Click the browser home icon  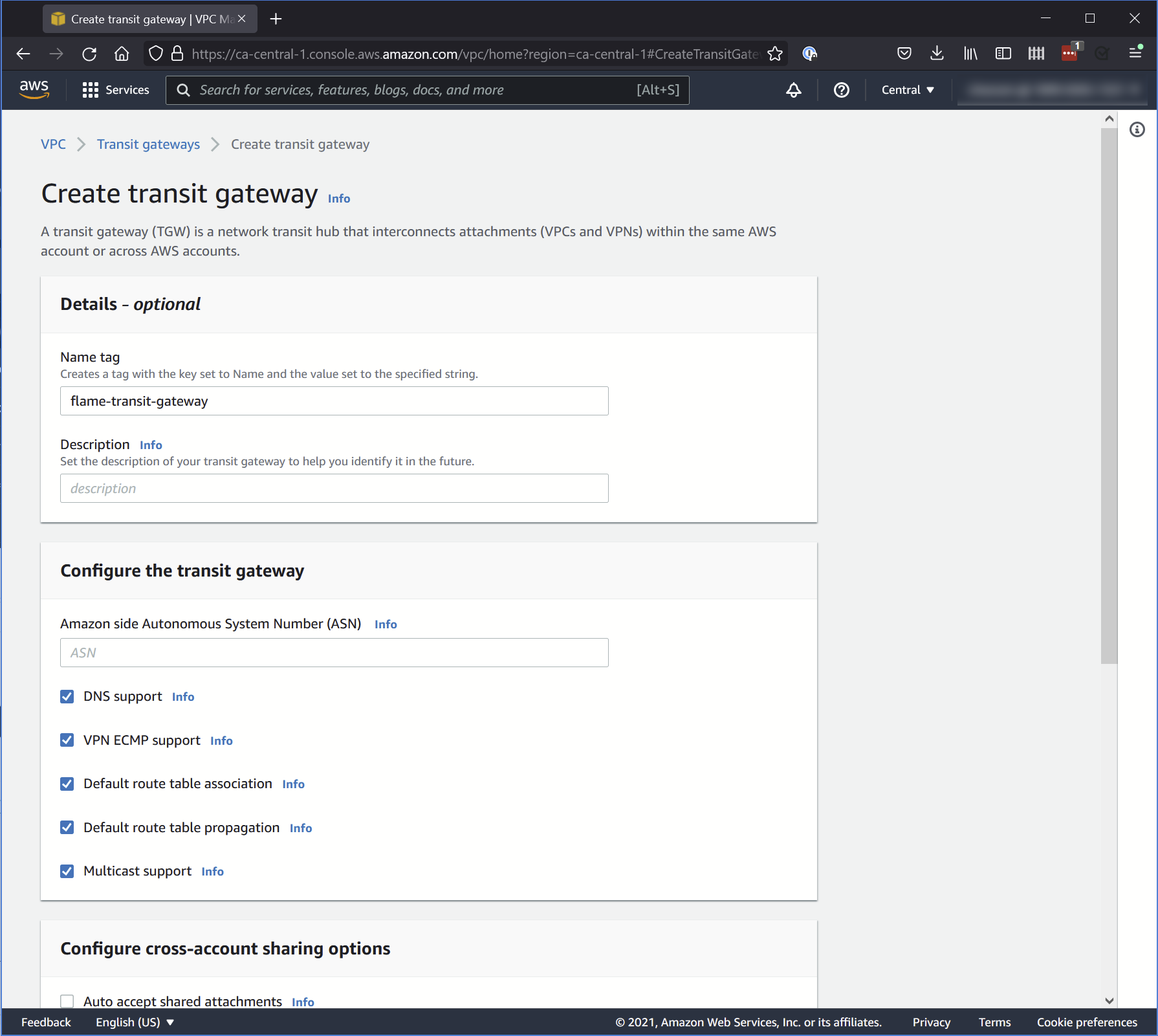(122, 54)
